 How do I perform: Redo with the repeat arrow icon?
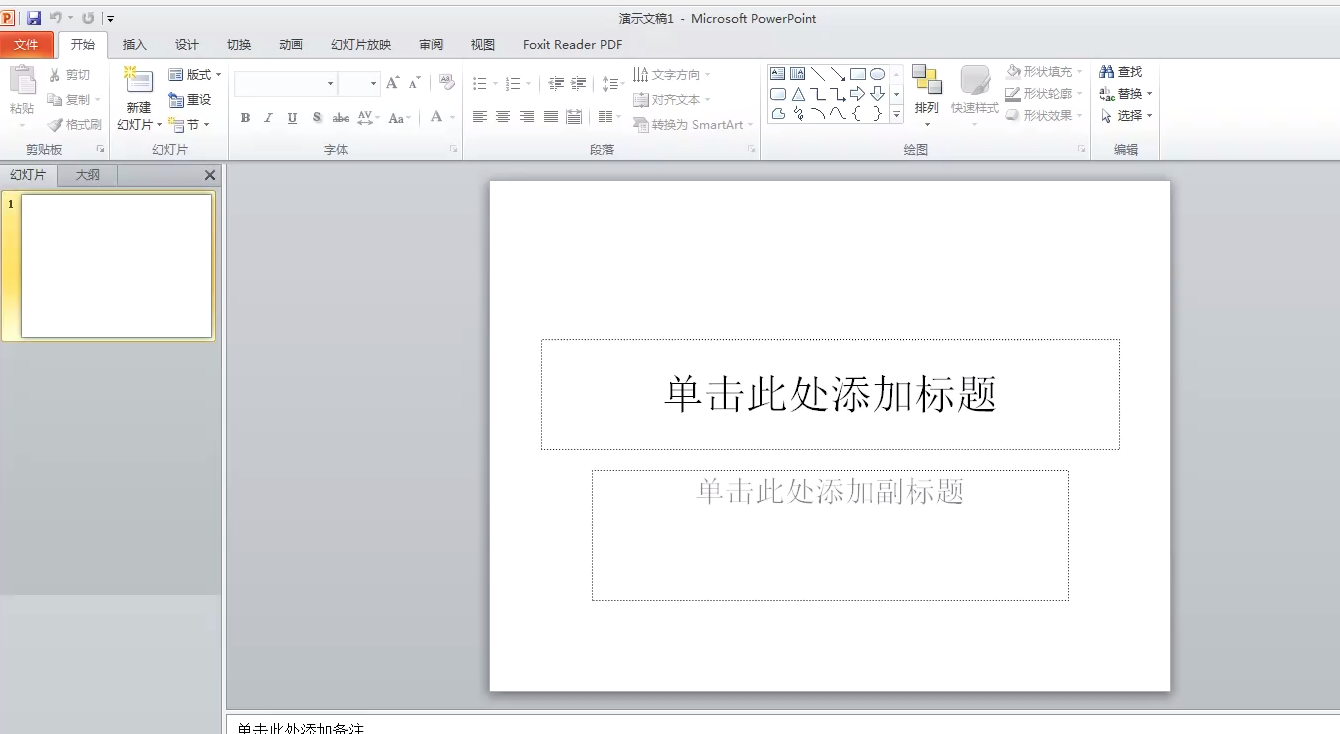point(88,18)
